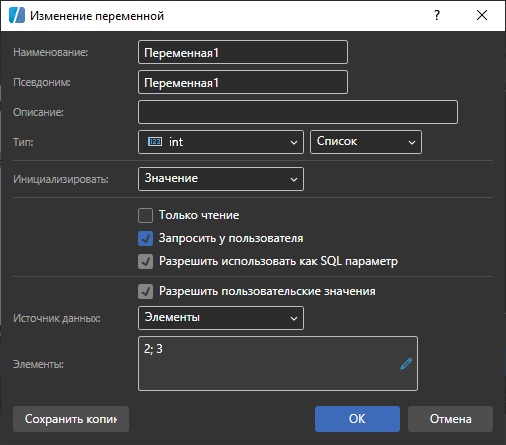506x445 pixels.
Task: Open the int type dropdown
Action: point(221,142)
